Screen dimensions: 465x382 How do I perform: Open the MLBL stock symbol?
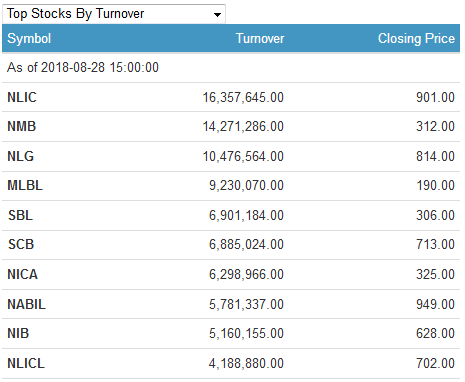tap(25, 185)
